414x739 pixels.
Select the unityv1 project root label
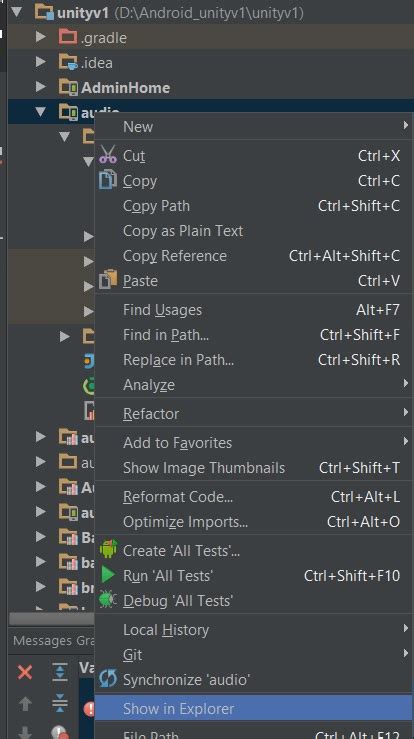coord(83,13)
